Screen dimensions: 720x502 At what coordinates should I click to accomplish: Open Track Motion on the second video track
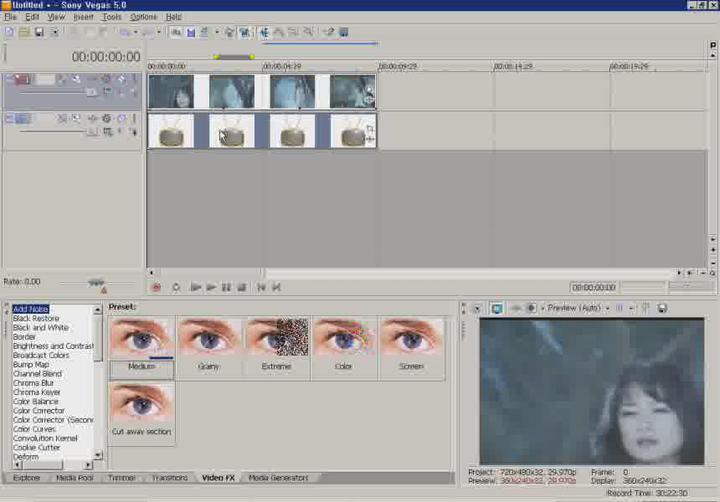tap(76, 118)
